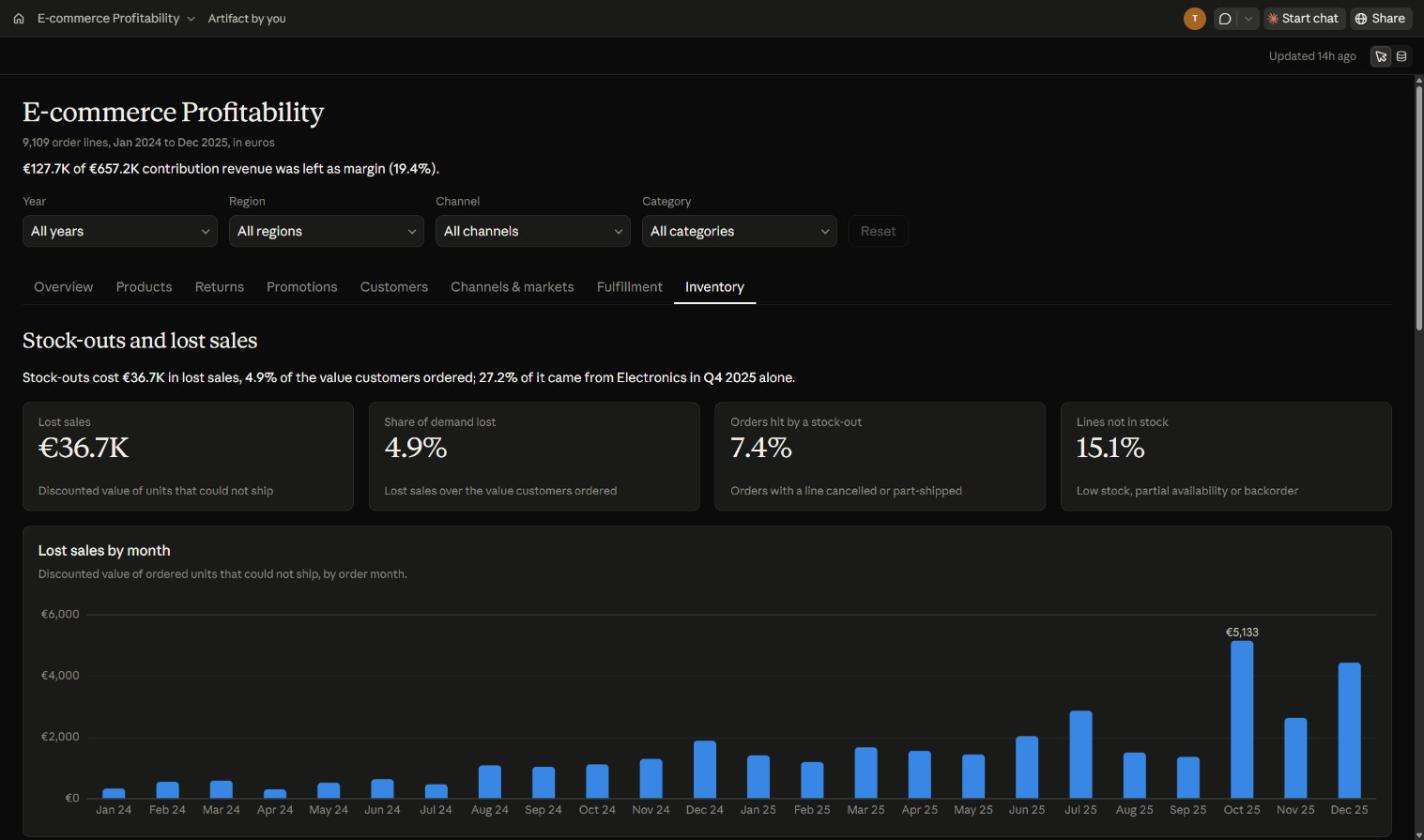Click the 'Lost sales by month' heading
The image size is (1424, 840).
click(x=104, y=551)
